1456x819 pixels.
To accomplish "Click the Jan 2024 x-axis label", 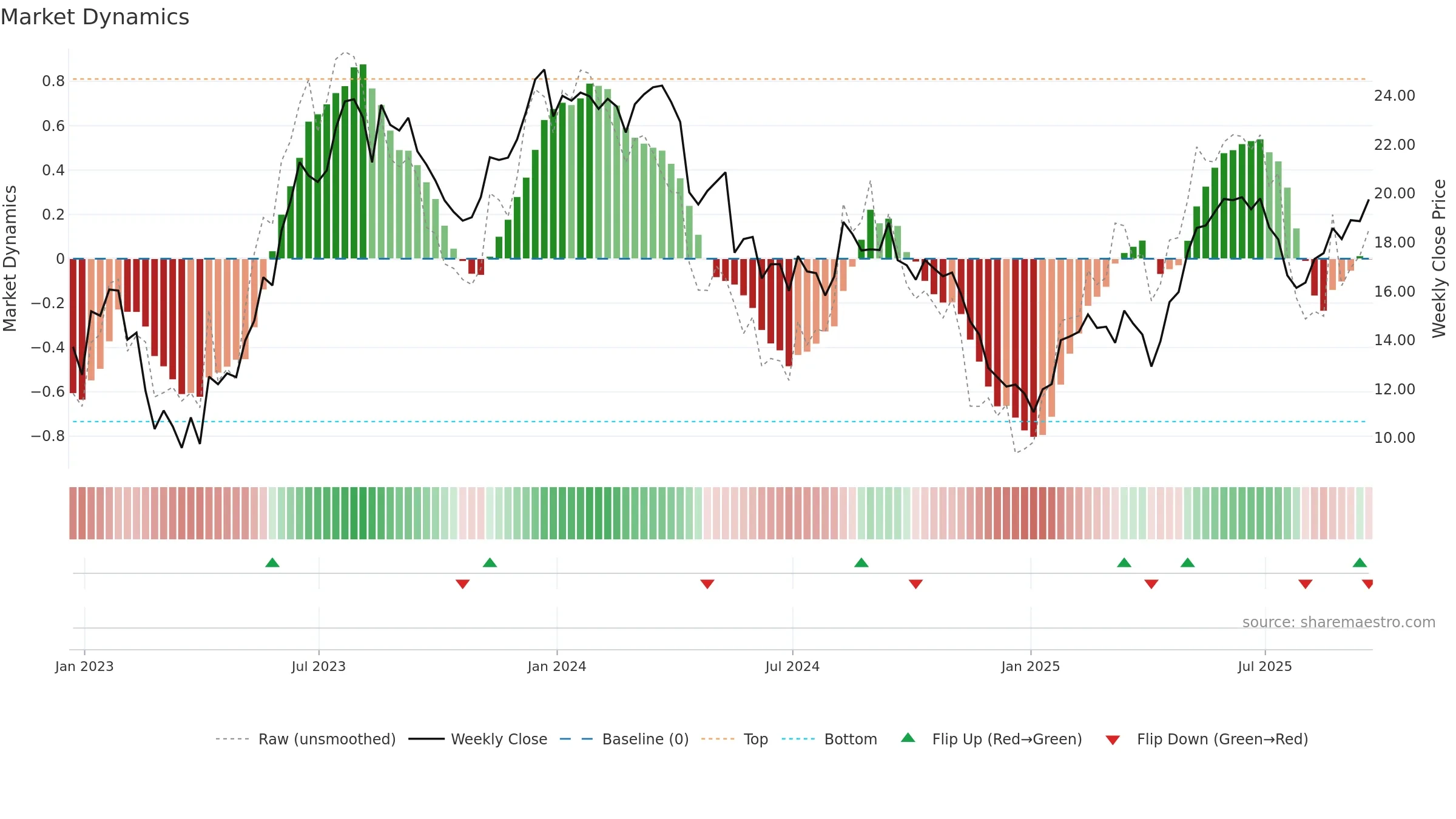I will click(557, 666).
